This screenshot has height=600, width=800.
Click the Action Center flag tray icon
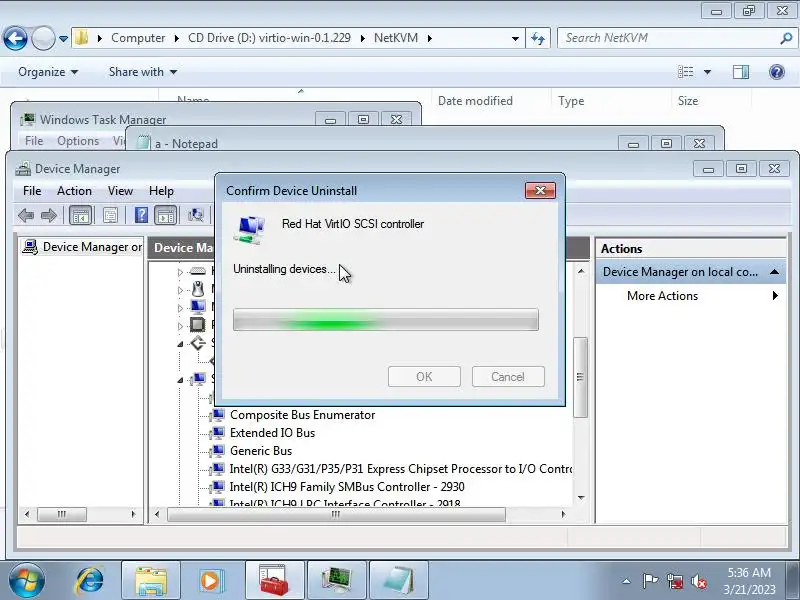pos(650,581)
